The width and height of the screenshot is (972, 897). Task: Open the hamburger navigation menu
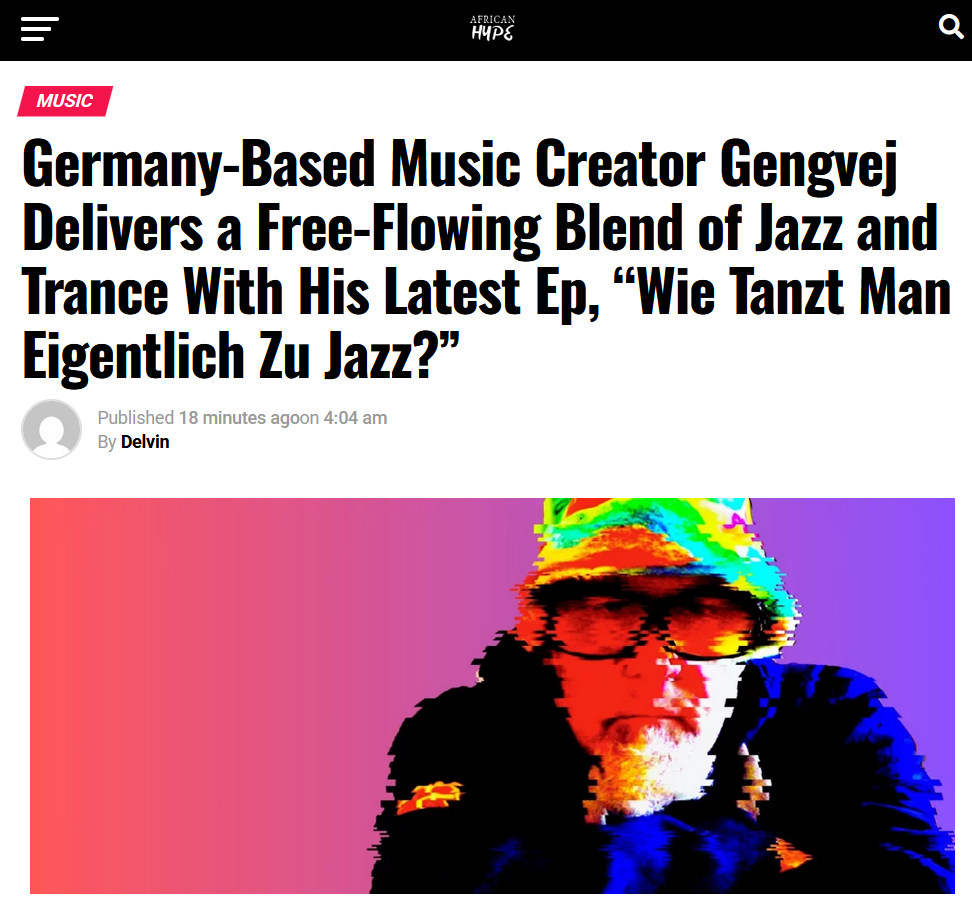coord(39,29)
